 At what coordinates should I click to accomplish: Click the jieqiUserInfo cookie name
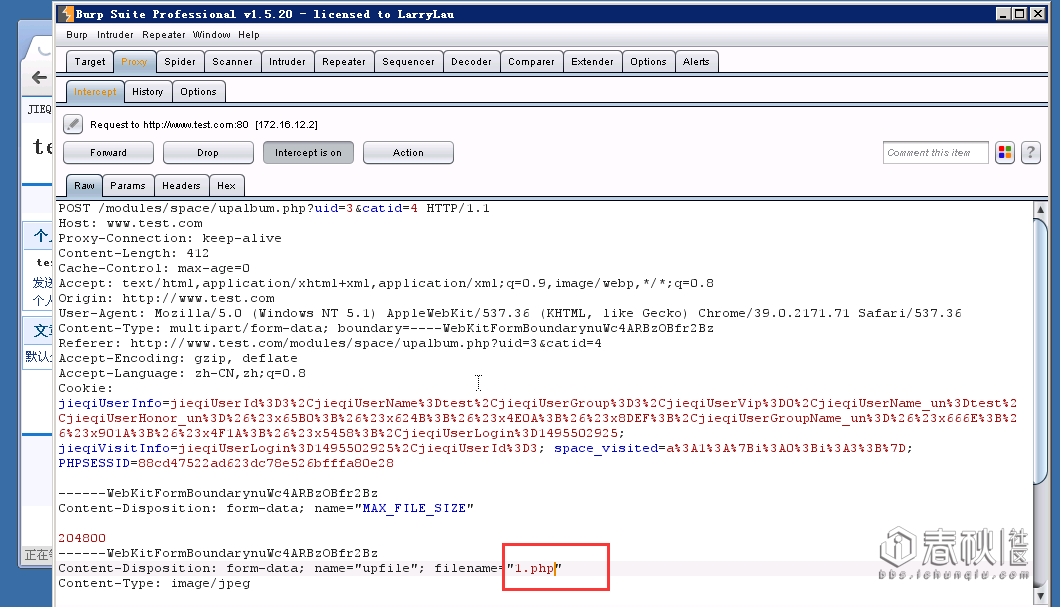coord(110,404)
